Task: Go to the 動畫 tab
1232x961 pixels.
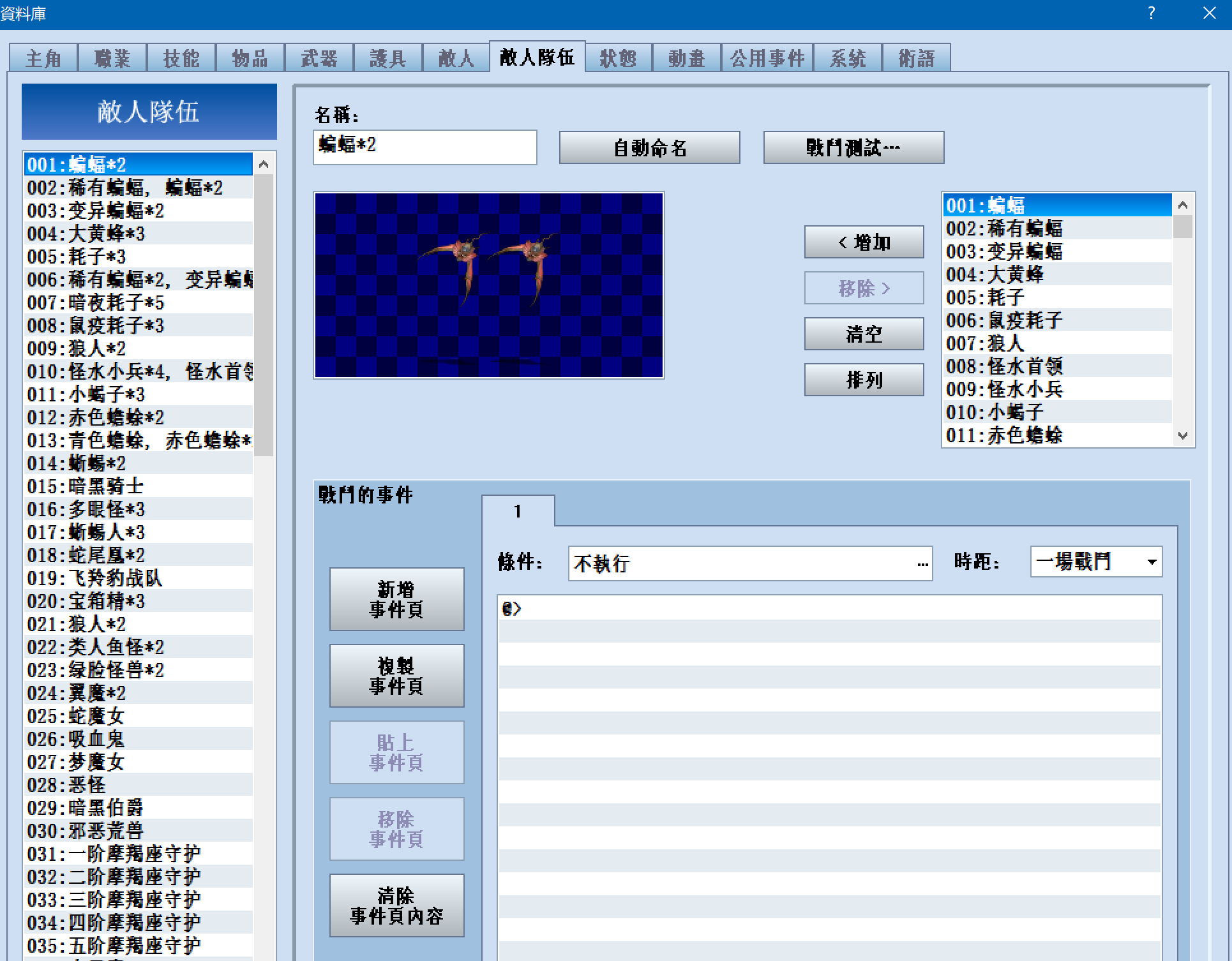Action: [687, 59]
